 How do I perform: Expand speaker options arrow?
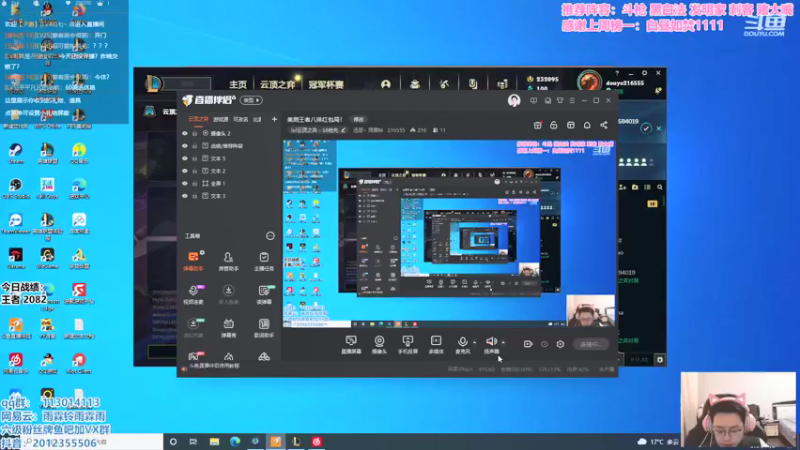503,342
